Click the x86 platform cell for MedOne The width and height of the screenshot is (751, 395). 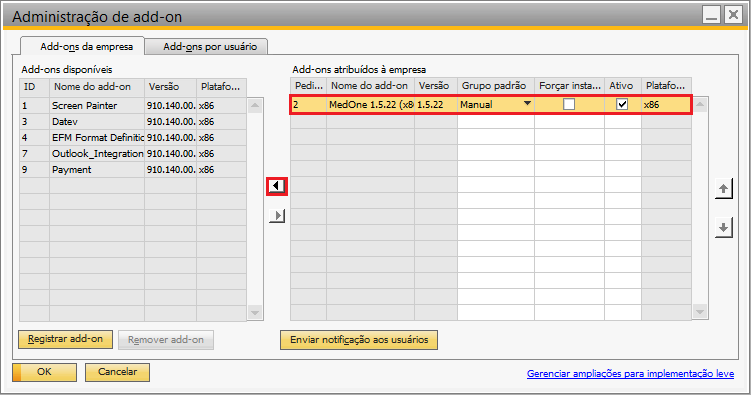click(666, 104)
